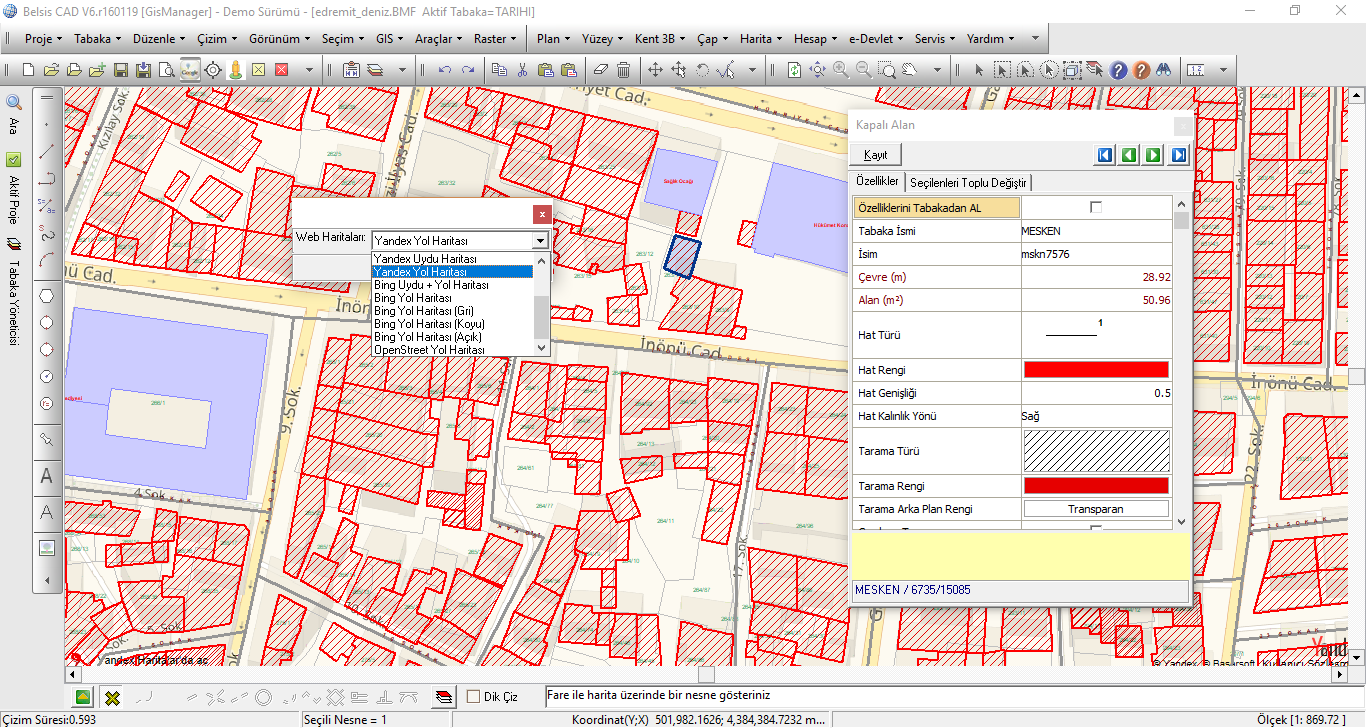
Task: Click the Undo arrow icon
Action: pyautogui.click(x=444, y=70)
